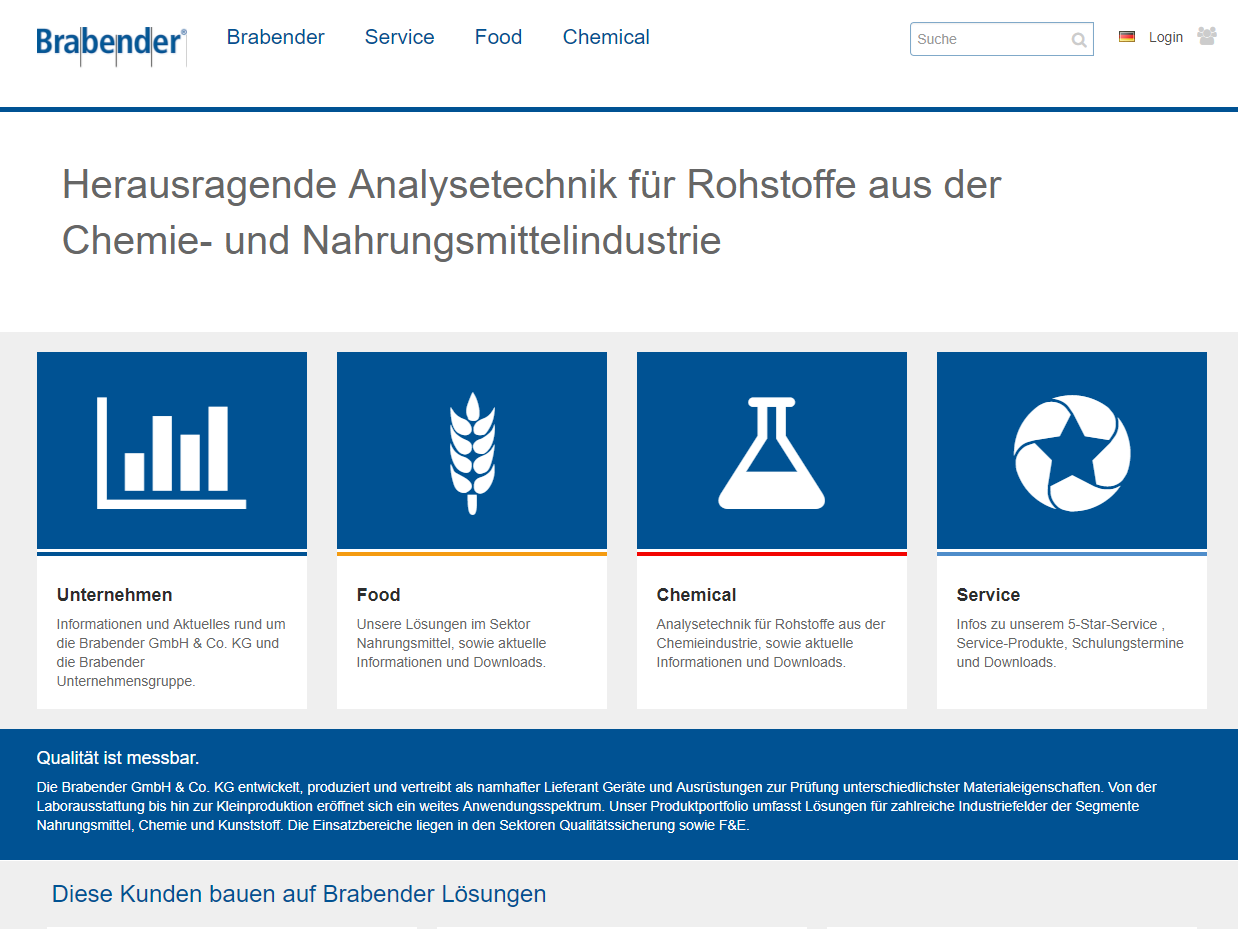Screen dimensions: 1238x929
Task: Click the Food card description text
Action: click(451, 643)
